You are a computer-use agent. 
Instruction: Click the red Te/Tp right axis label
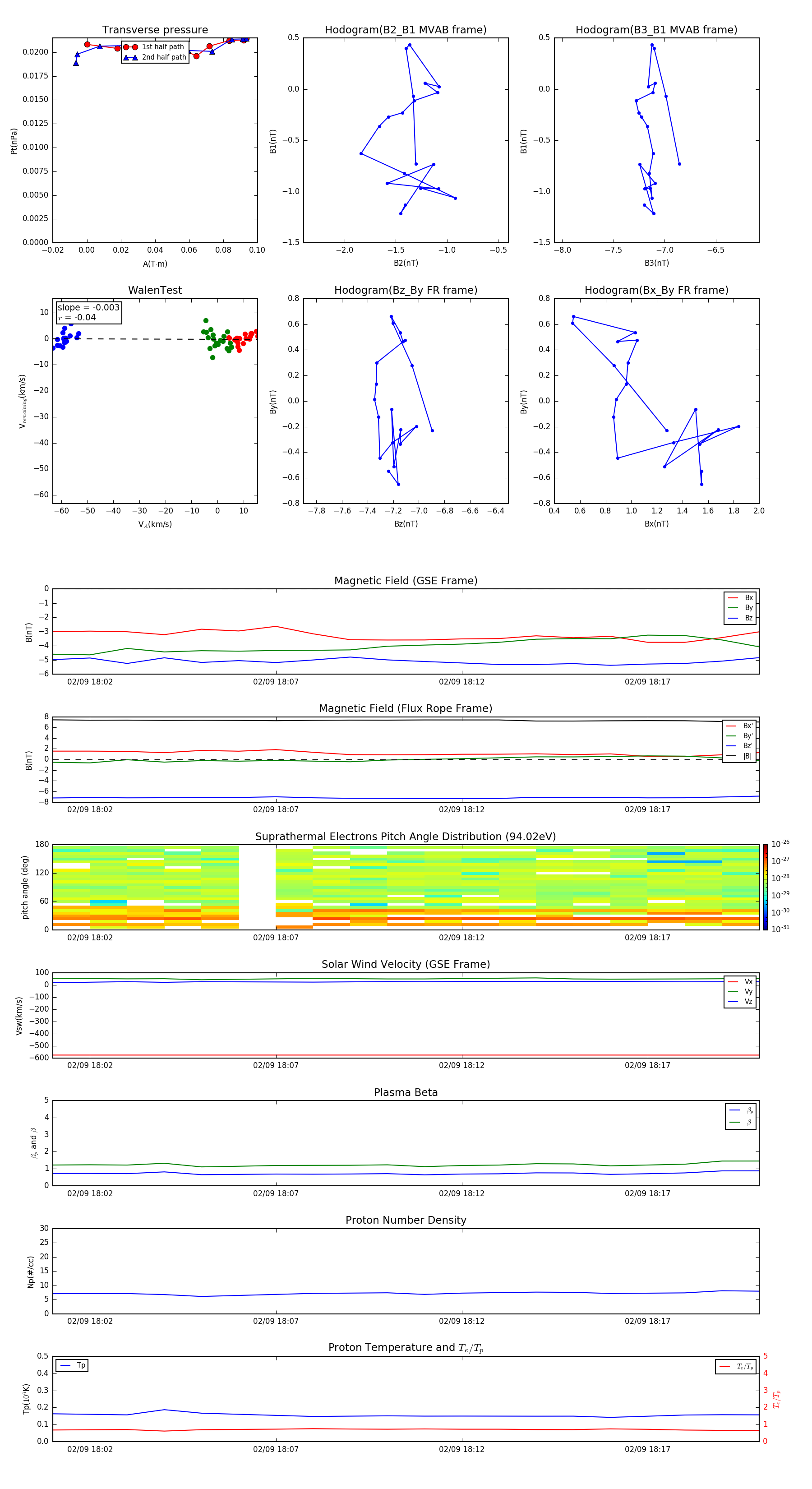point(777,1399)
